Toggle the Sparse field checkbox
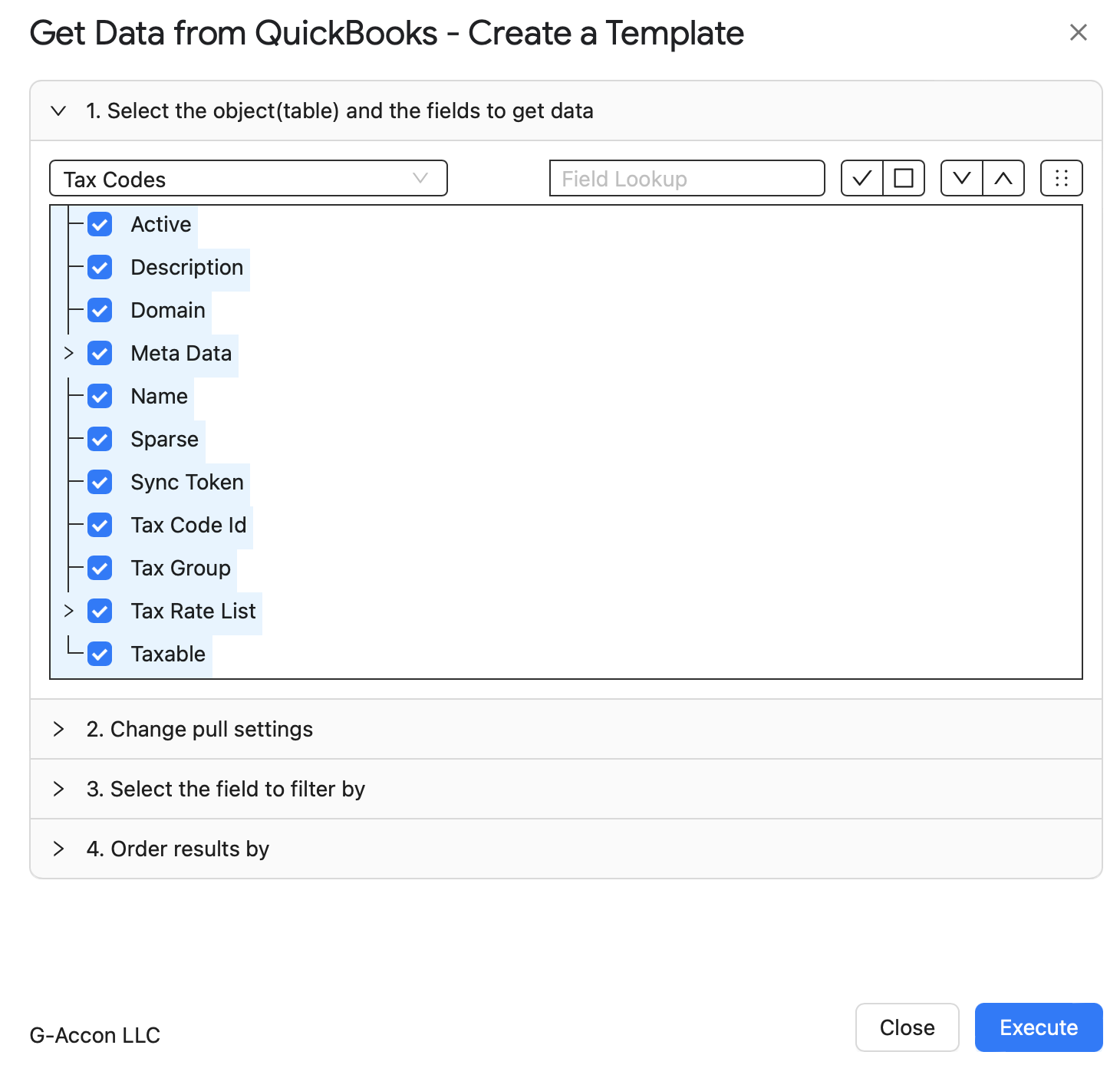Image resolution: width=1120 pixels, height=1065 pixels. 100,439
